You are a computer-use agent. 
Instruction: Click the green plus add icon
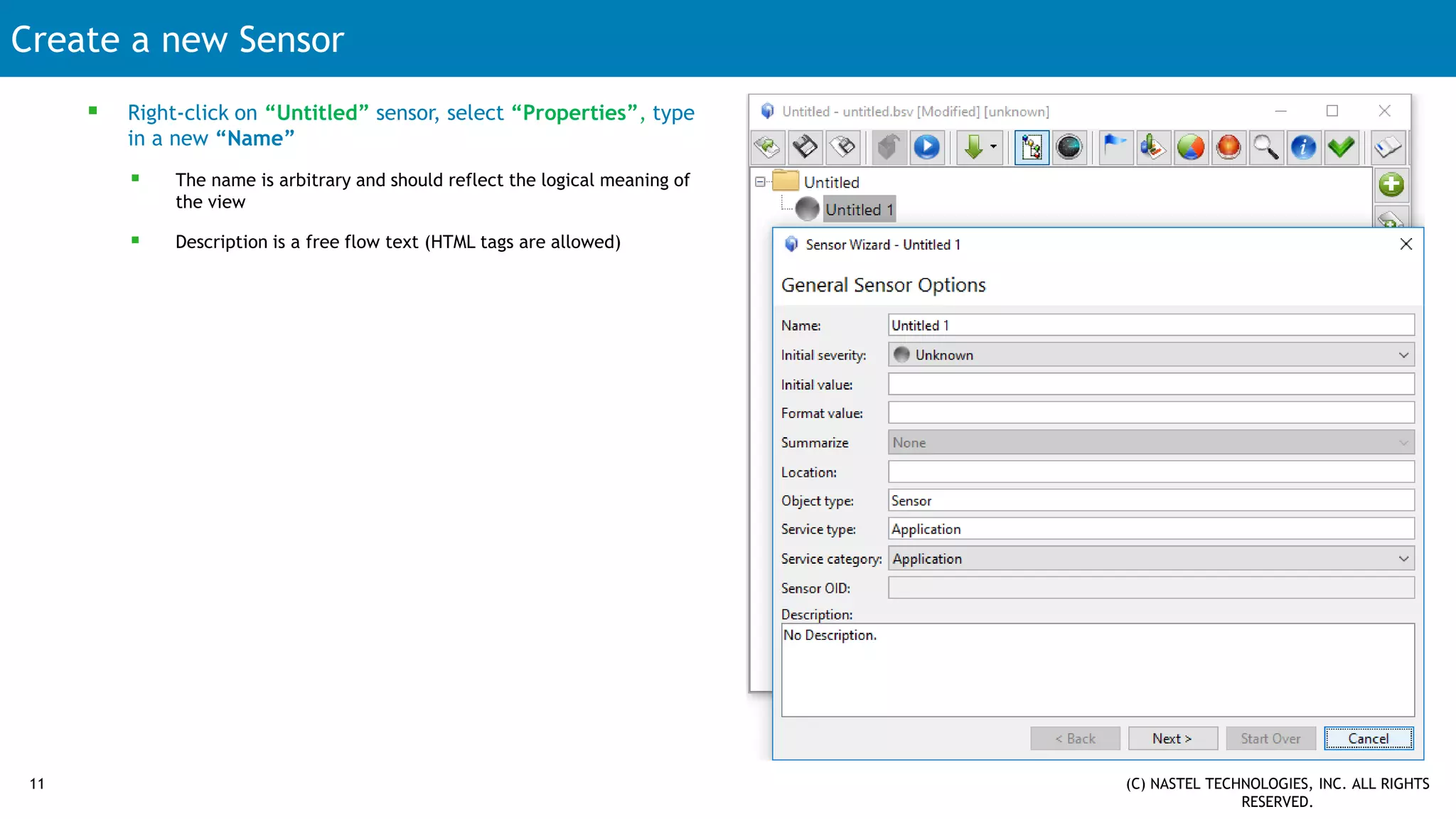[1391, 185]
